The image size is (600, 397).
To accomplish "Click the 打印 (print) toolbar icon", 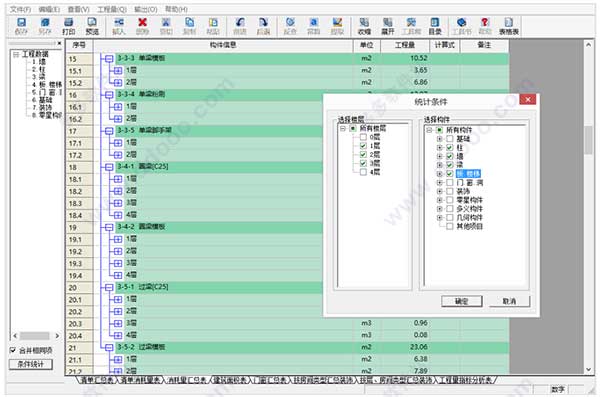I will coord(69,26).
